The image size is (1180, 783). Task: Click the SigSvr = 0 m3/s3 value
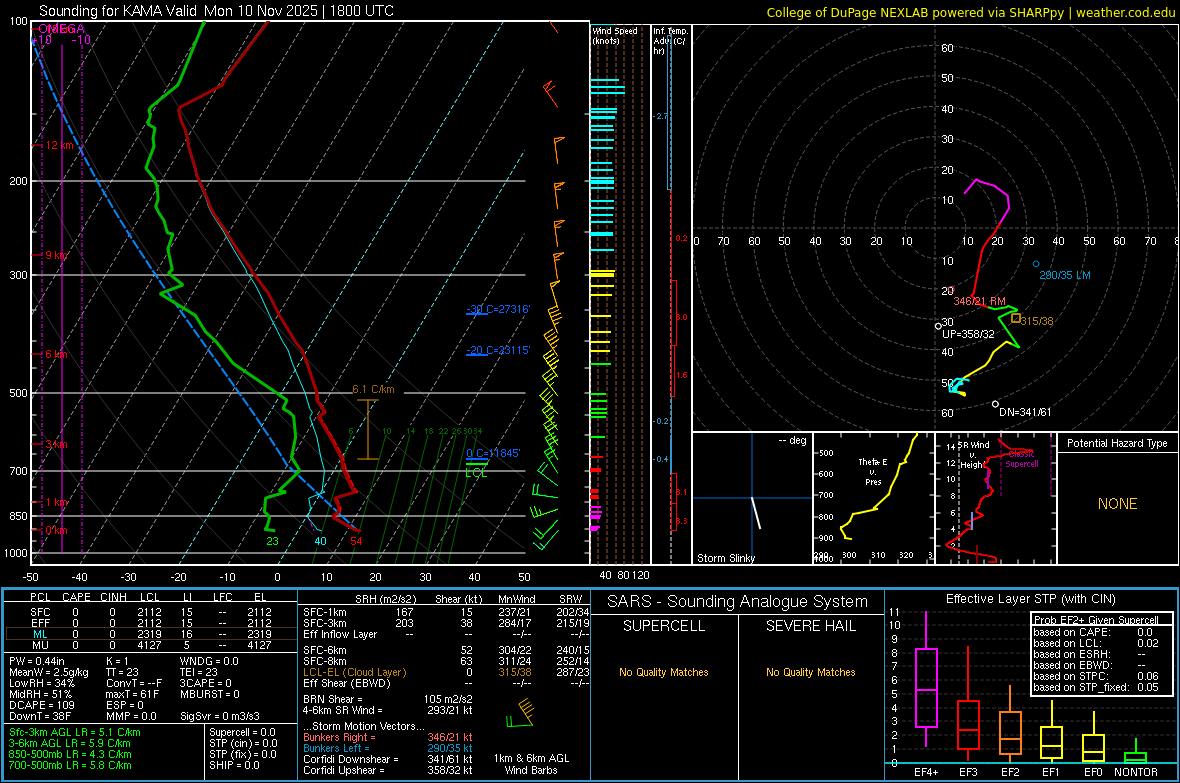pos(220,716)
